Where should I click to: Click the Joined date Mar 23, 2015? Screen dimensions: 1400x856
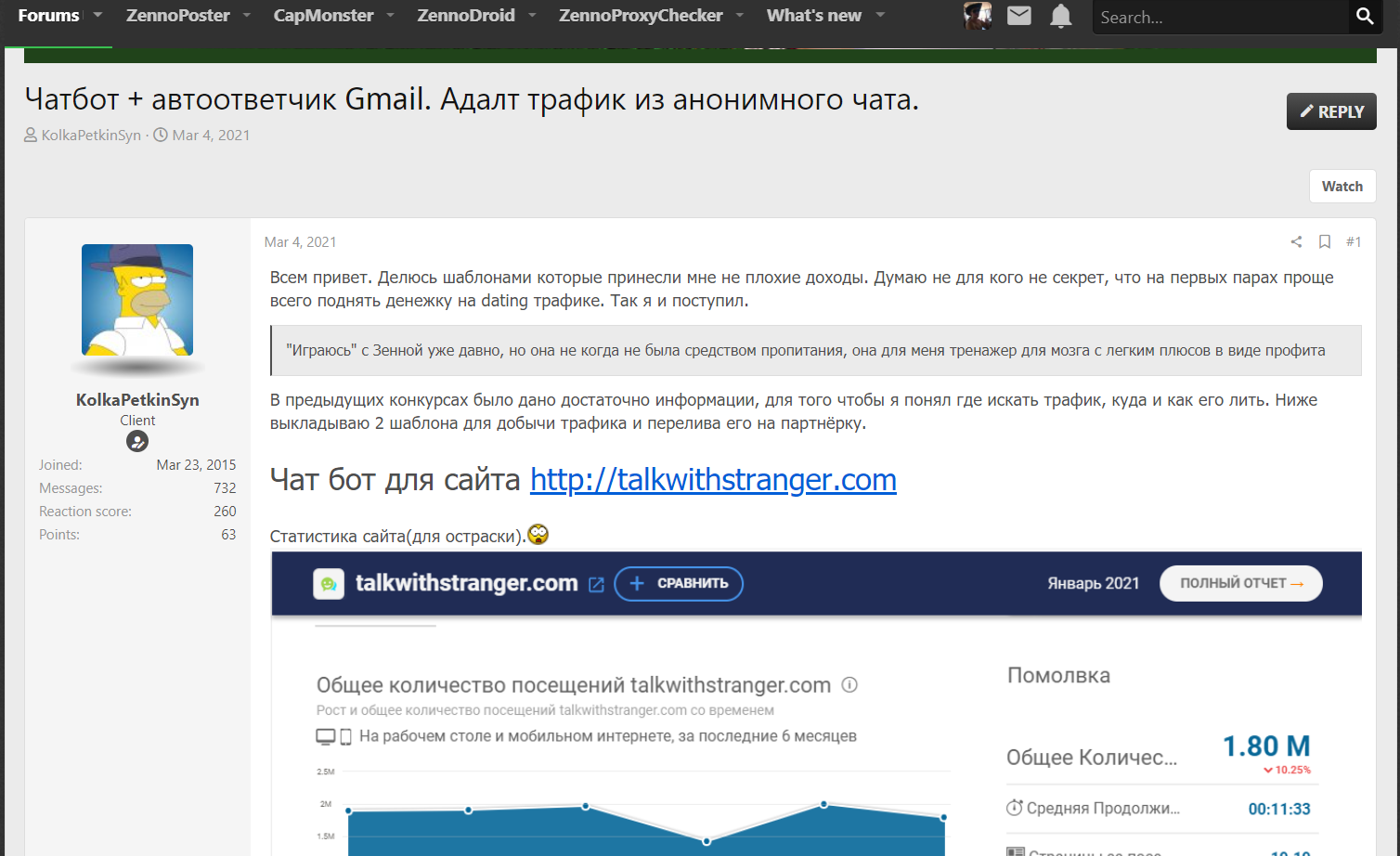(196, 465)
